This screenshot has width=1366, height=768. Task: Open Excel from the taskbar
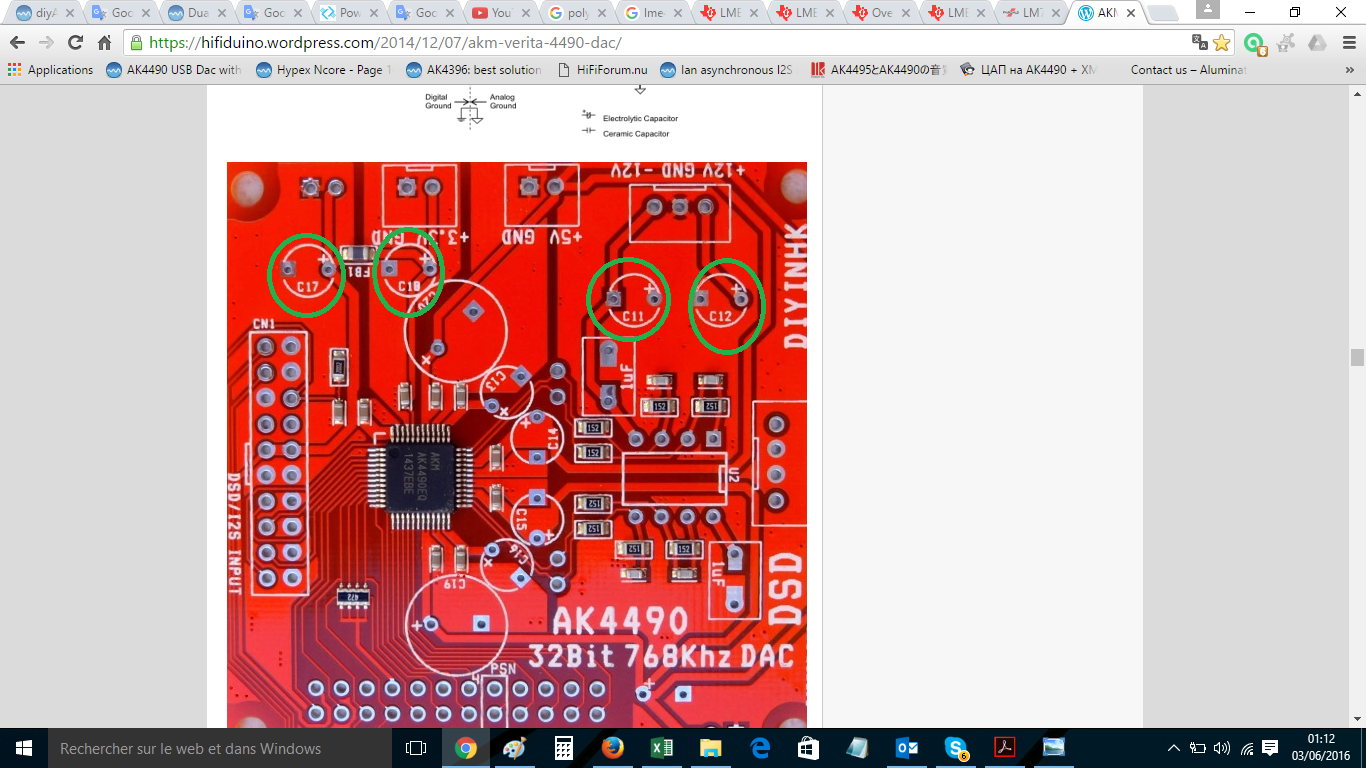[661, 748]
